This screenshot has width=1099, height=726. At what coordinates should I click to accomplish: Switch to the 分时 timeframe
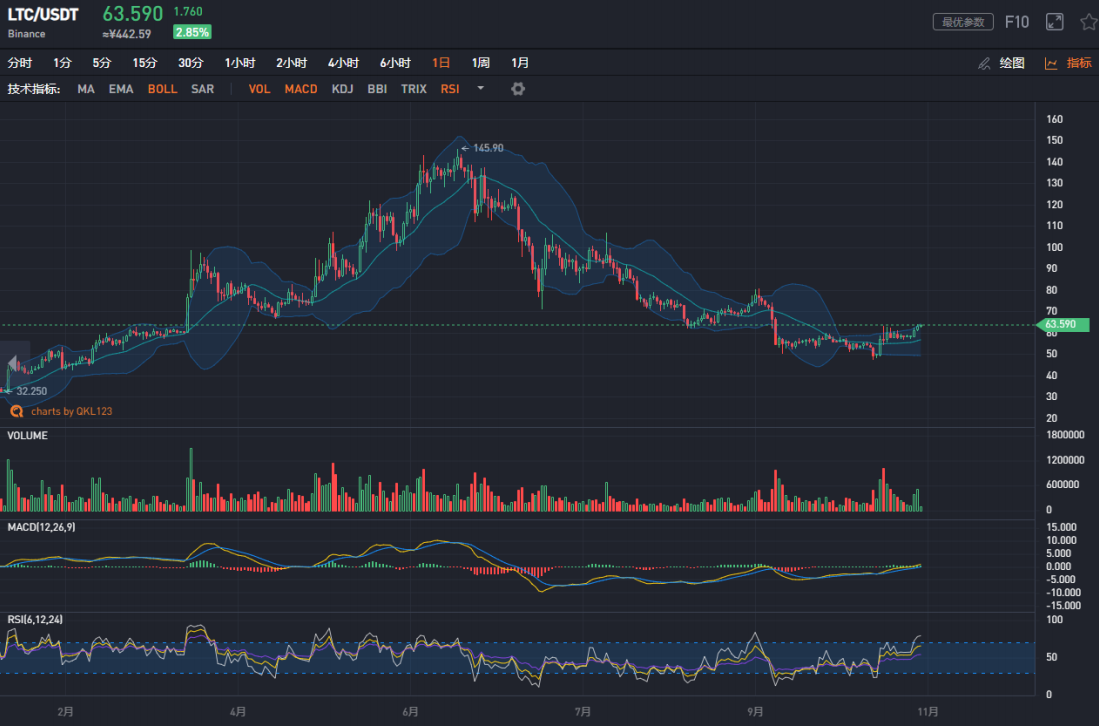[20, 63]
